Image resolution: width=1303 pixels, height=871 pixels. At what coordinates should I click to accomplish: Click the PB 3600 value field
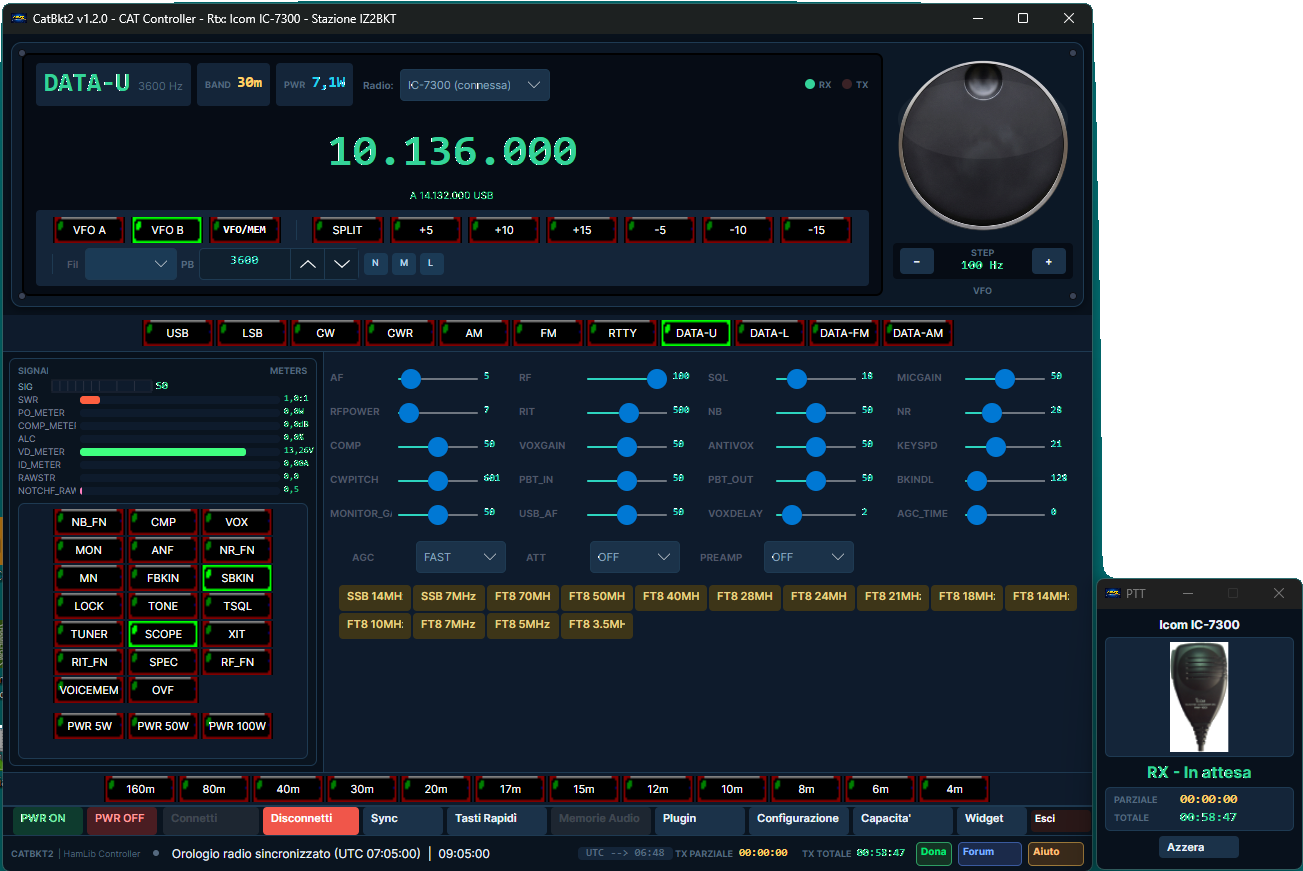point(245,263)
